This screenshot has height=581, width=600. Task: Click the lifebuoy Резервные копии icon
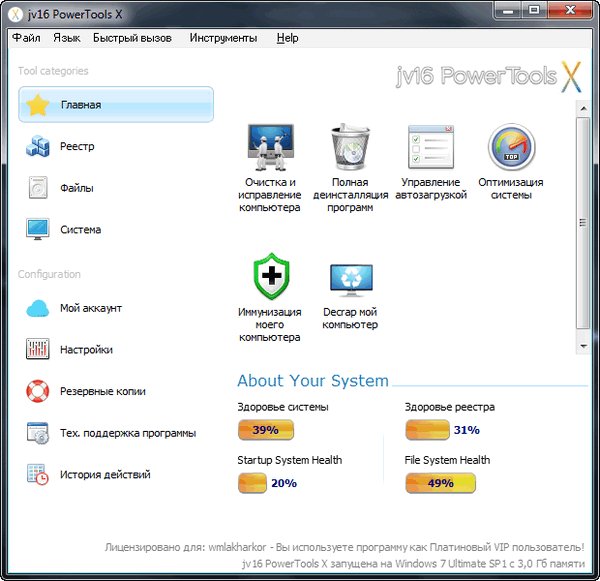pos(38,391)
